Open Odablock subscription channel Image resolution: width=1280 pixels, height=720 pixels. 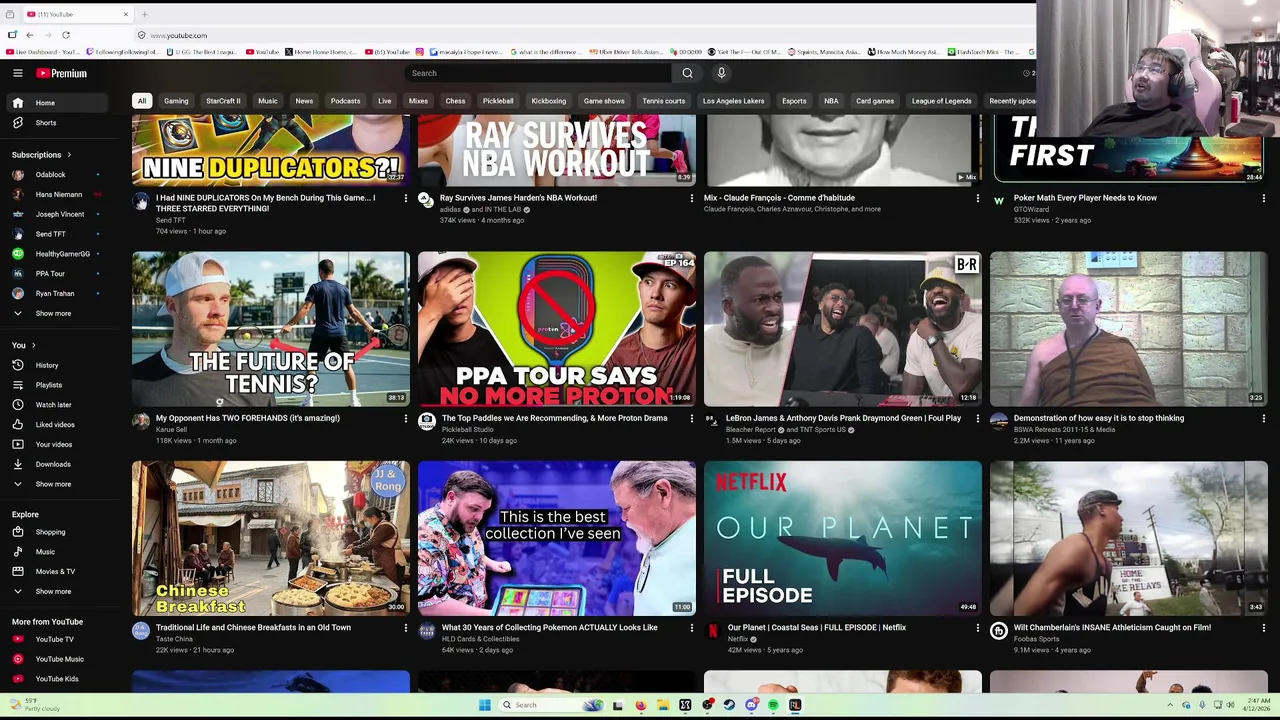(57, 175)
